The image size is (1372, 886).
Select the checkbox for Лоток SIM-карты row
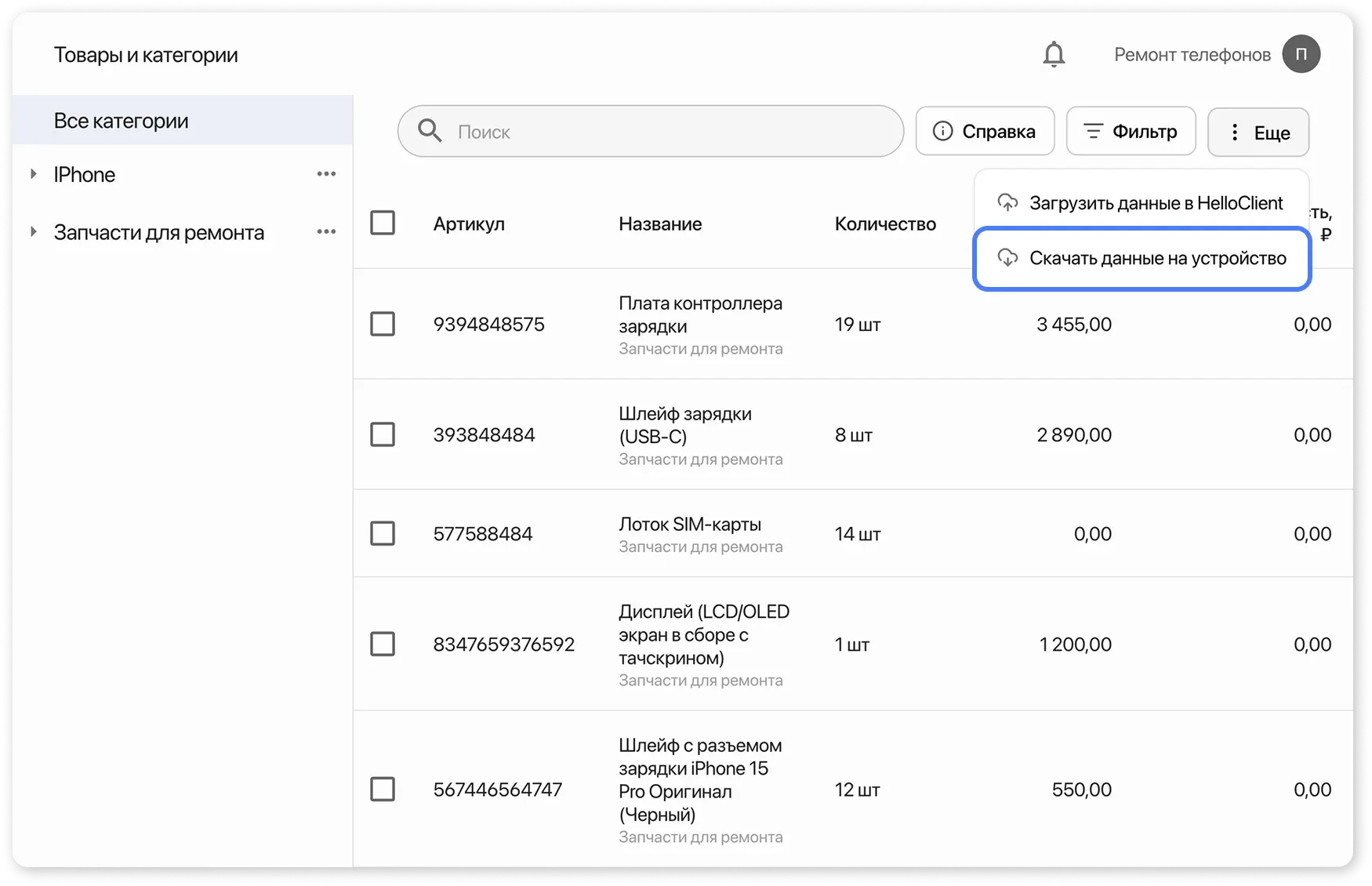point(383,533)
